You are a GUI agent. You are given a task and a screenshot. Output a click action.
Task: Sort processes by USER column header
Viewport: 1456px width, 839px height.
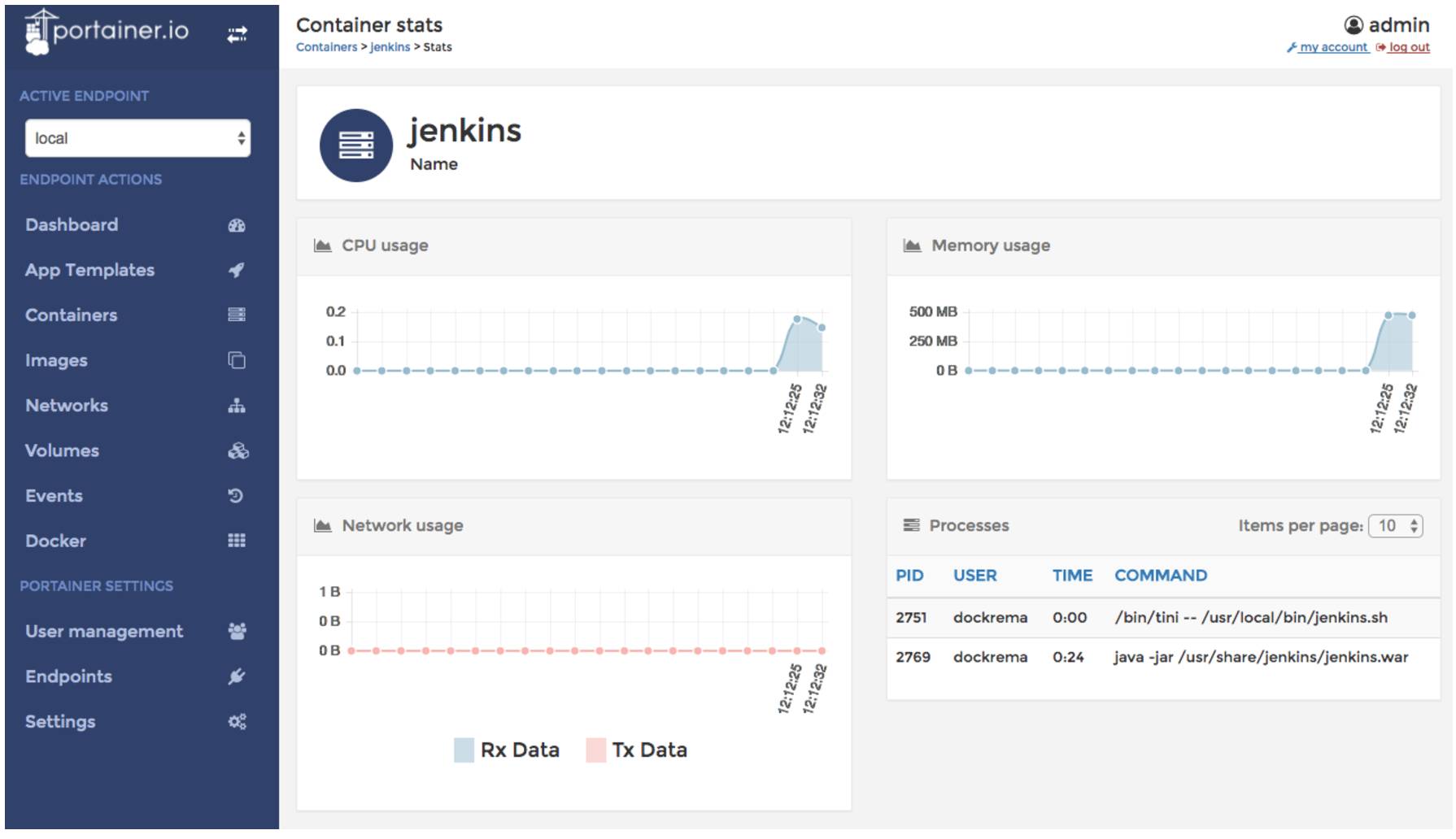[974, 576]
